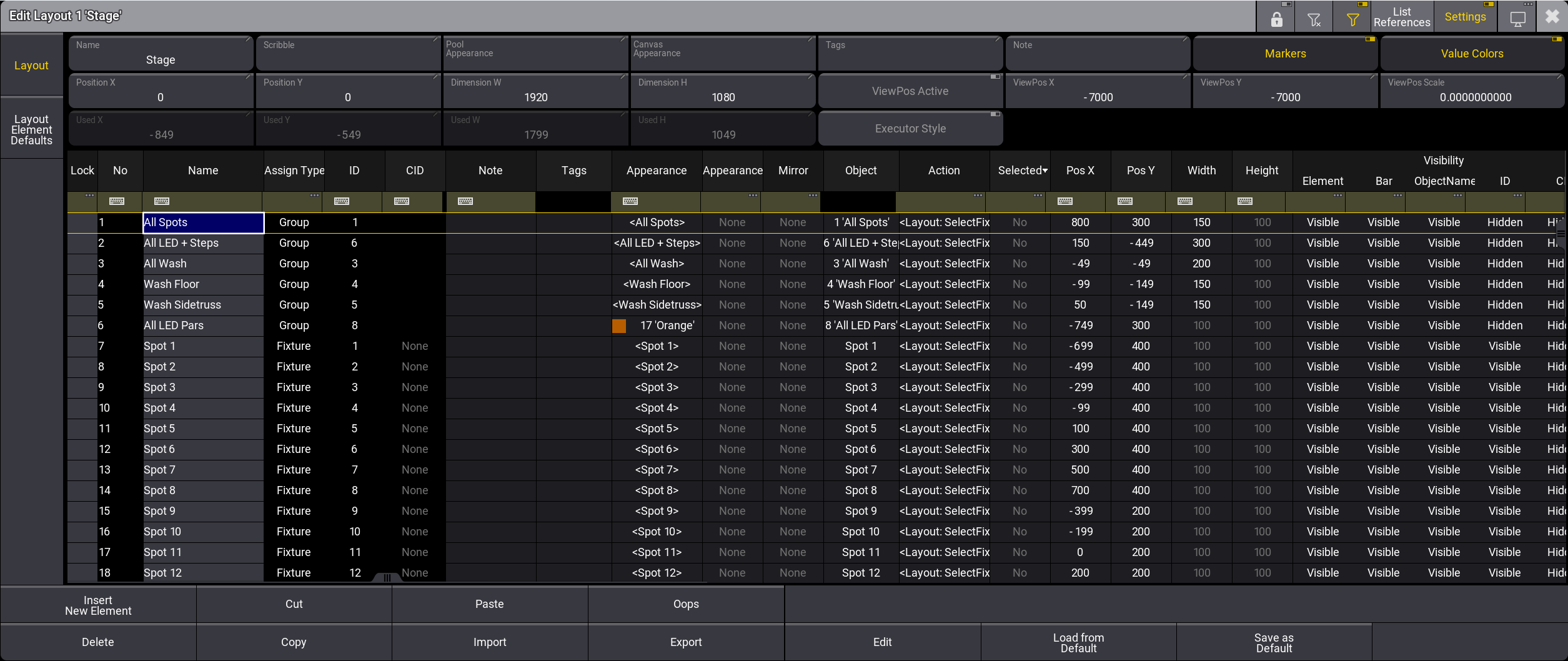Click the monitor display icon
This screenshot has width=1568, height=661.
1517,17
